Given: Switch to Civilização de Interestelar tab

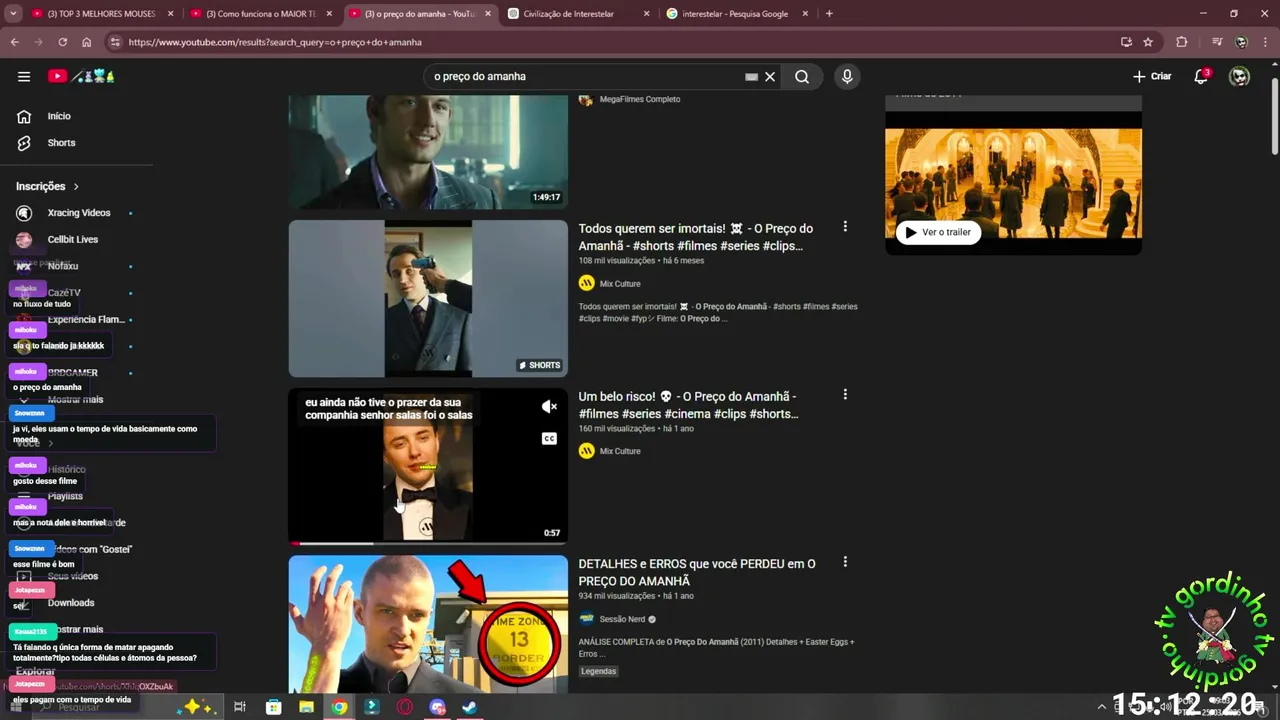Looking at the screenshot, I should coord(579,14).
